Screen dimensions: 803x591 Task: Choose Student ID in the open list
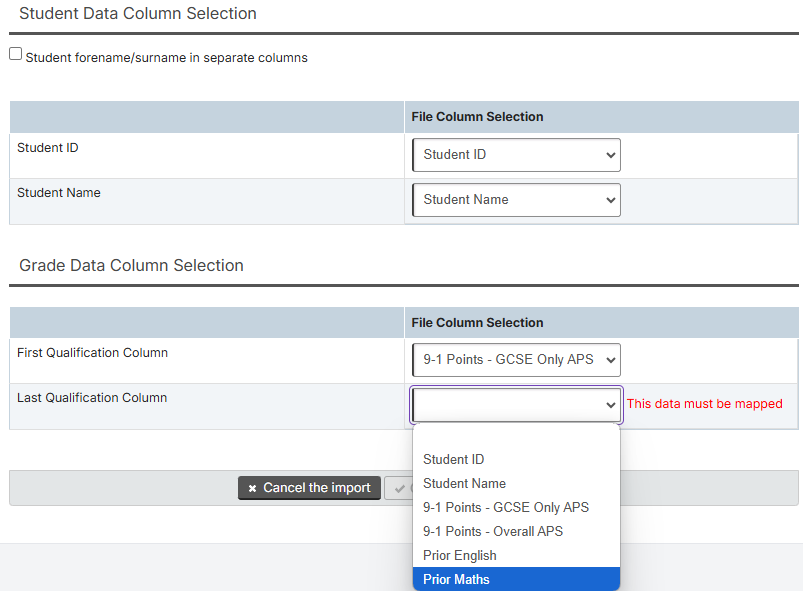pyautogui.click(x=516, y=459)
